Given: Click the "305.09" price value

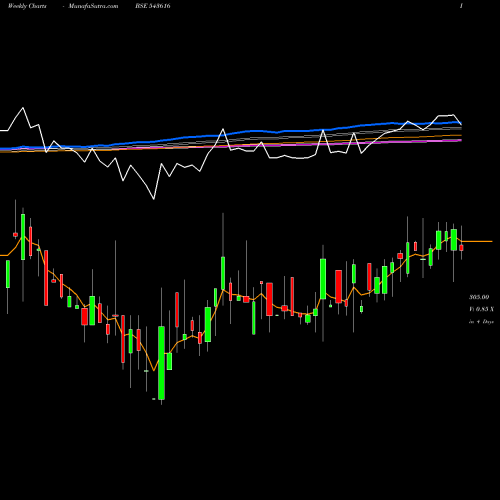Looking at the screenshot, I should pyautogui.click(x=479, y=297).
